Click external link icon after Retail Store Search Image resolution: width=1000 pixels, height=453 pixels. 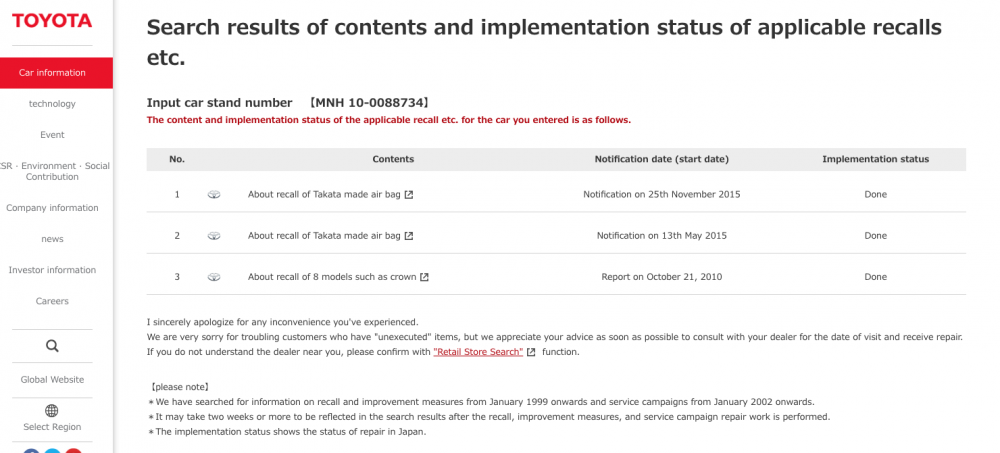click(x=531, y=352)
